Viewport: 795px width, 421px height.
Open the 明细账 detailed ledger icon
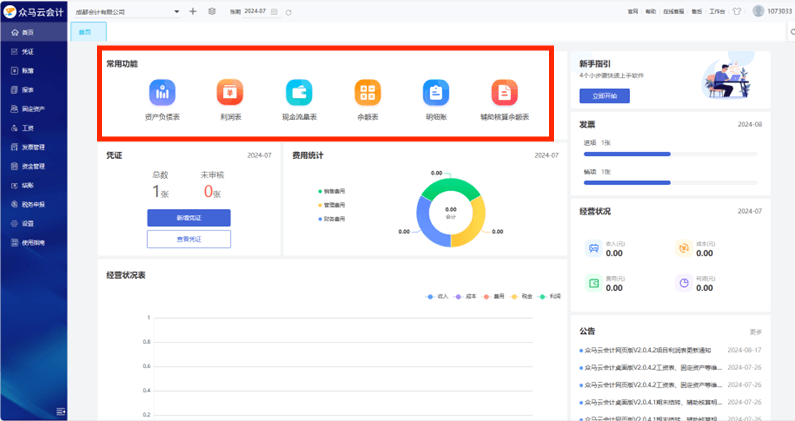tap(436, 94)
